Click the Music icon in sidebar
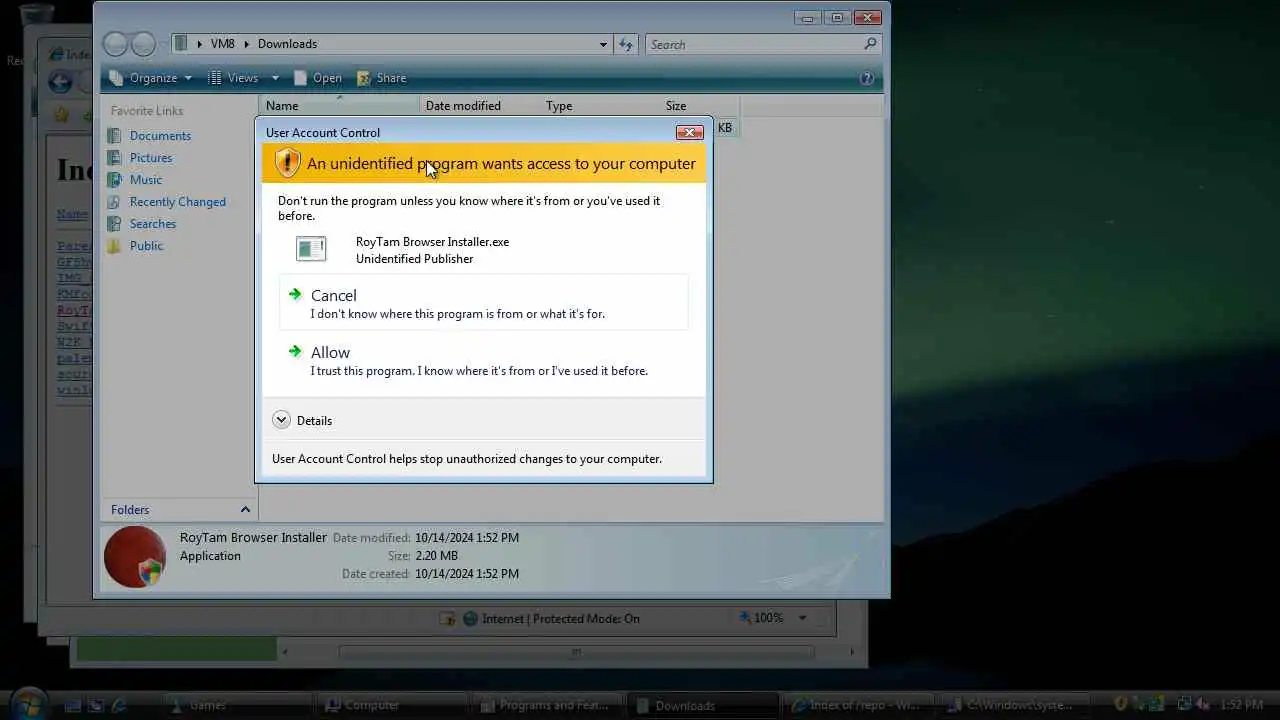 pos(115,180)
